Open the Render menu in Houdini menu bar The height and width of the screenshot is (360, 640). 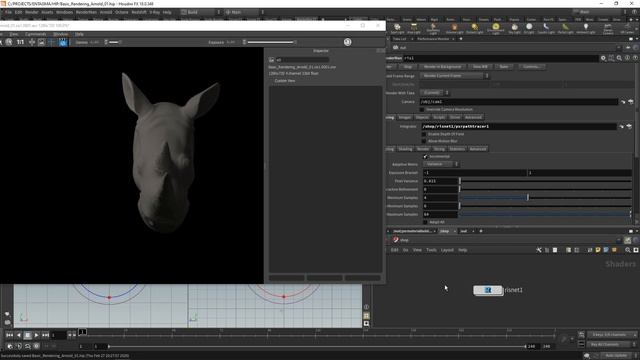pyautogui.click(x=31, y=12)
